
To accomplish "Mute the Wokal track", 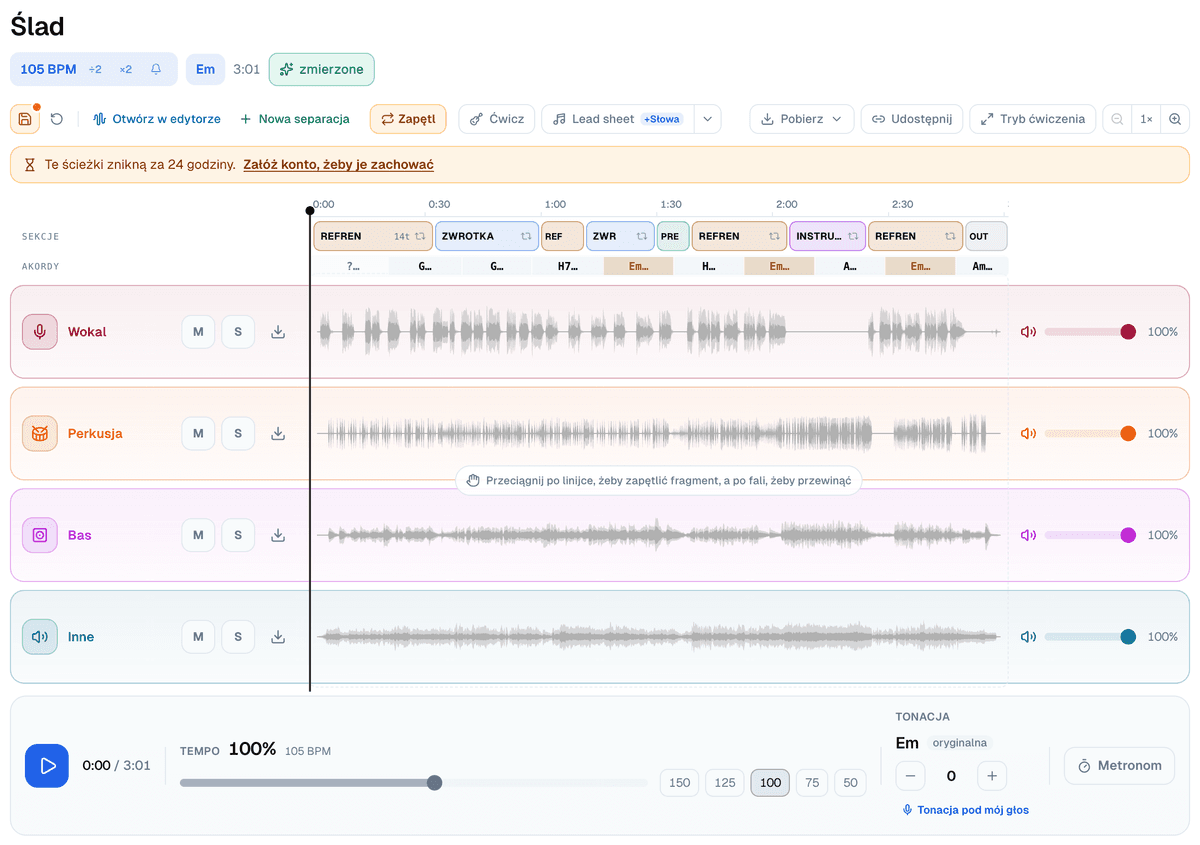I will (x=198, y=332).
